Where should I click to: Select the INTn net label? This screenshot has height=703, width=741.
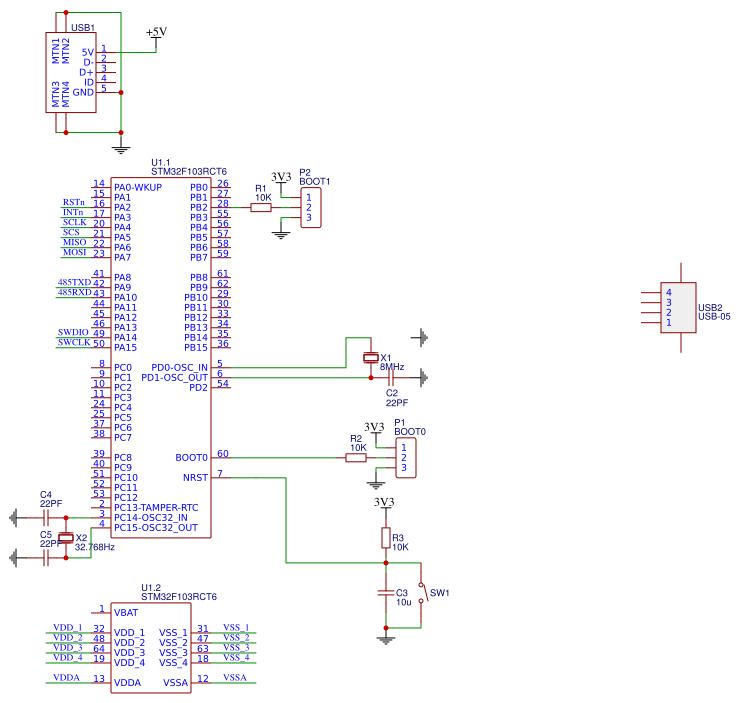(x=73, y=212)
